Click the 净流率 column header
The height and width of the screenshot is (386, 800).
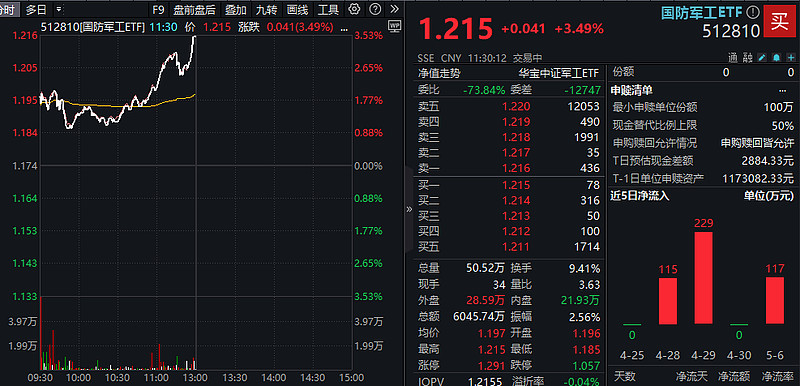point(778,377)
